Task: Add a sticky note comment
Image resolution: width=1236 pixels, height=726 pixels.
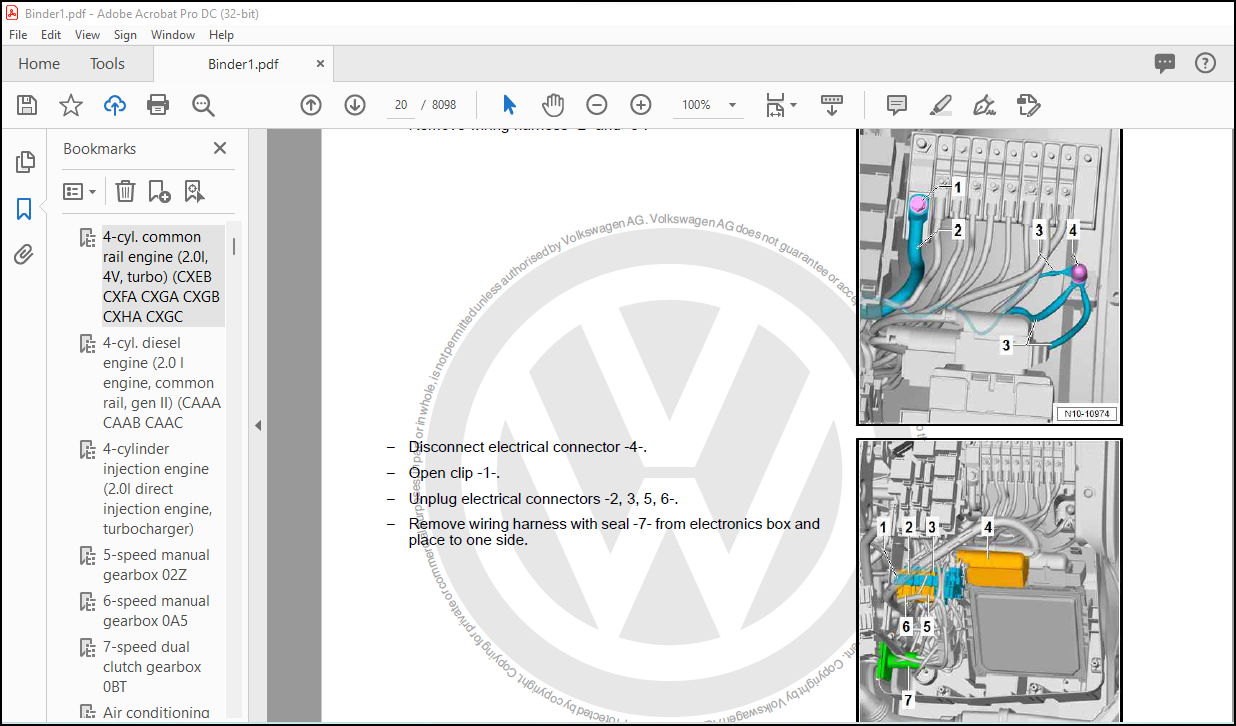Action: point(897,105)
